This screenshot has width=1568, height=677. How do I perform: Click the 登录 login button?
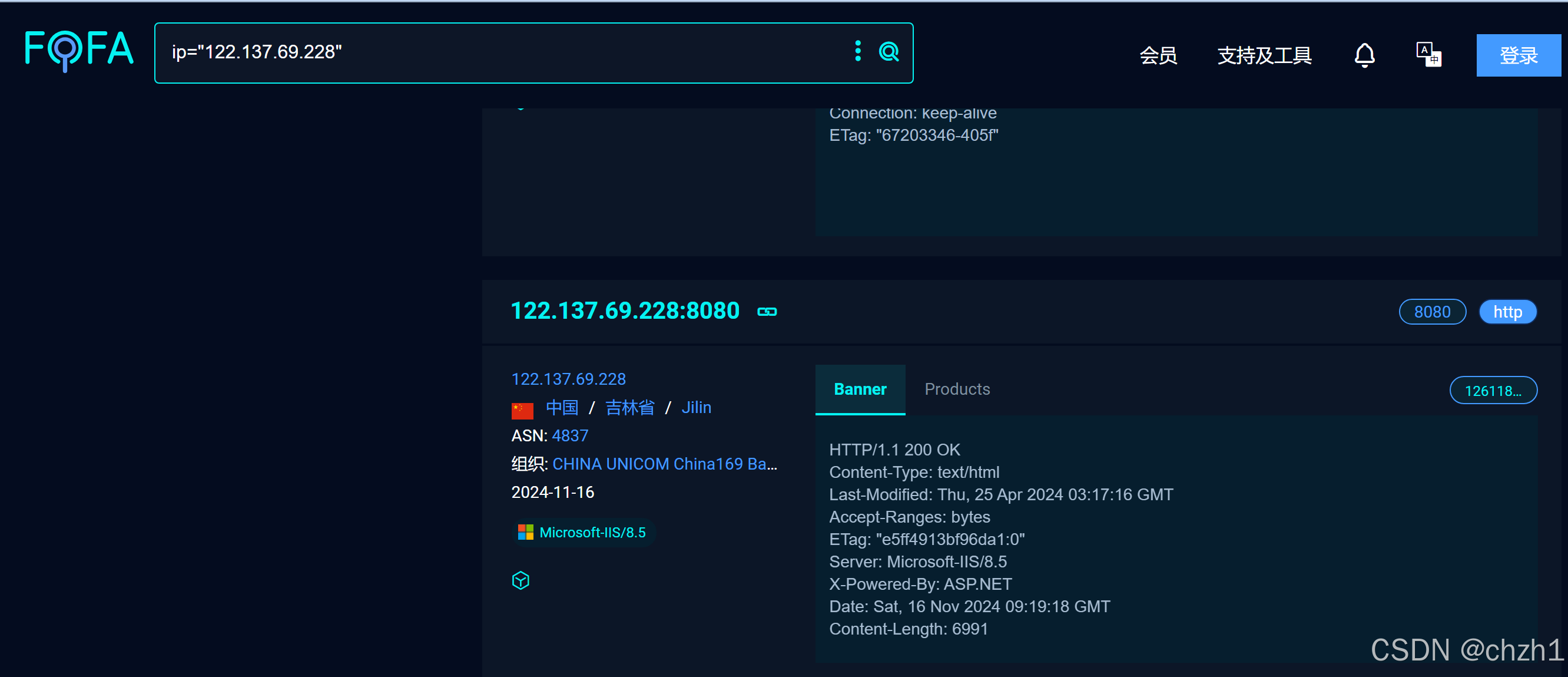click(1518, 55)
